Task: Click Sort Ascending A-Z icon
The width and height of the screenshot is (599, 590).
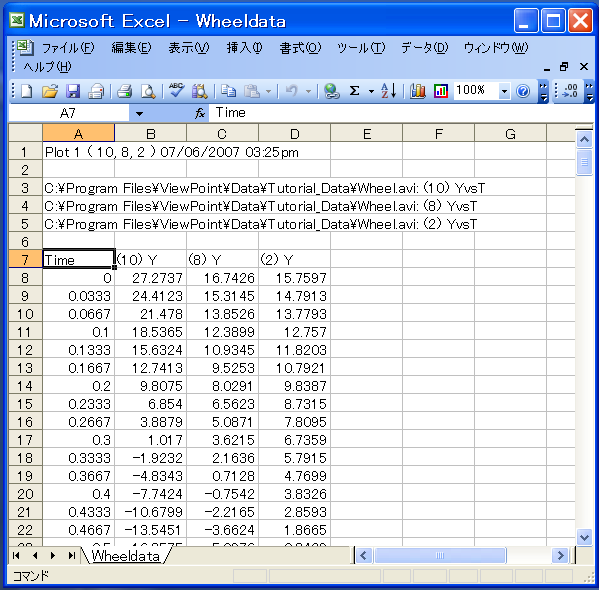Action: coord(389,91)
